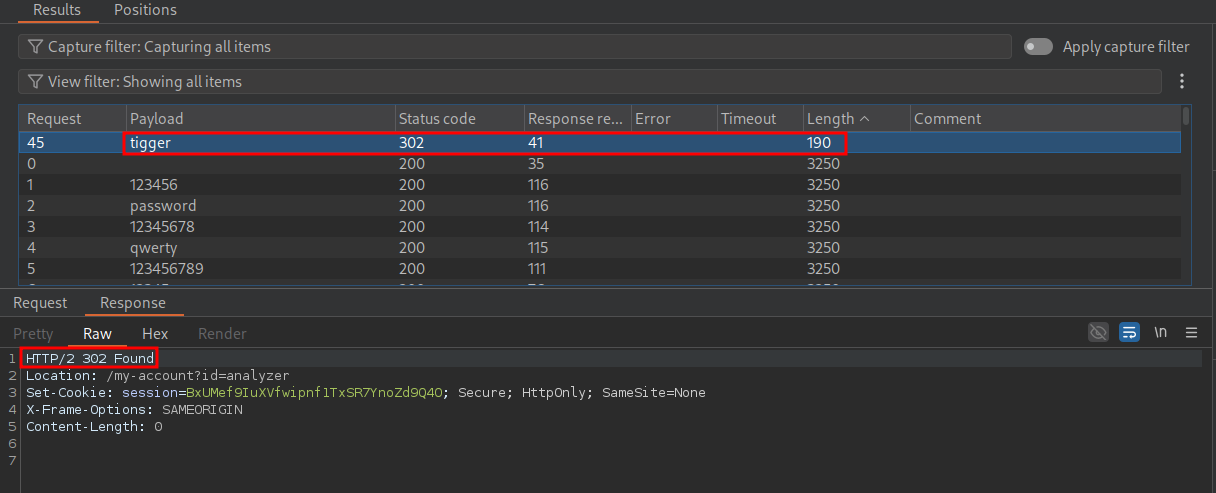Click the crossed-out eye icon in response viewer
1216x493 pixels.
point(1098,333)
